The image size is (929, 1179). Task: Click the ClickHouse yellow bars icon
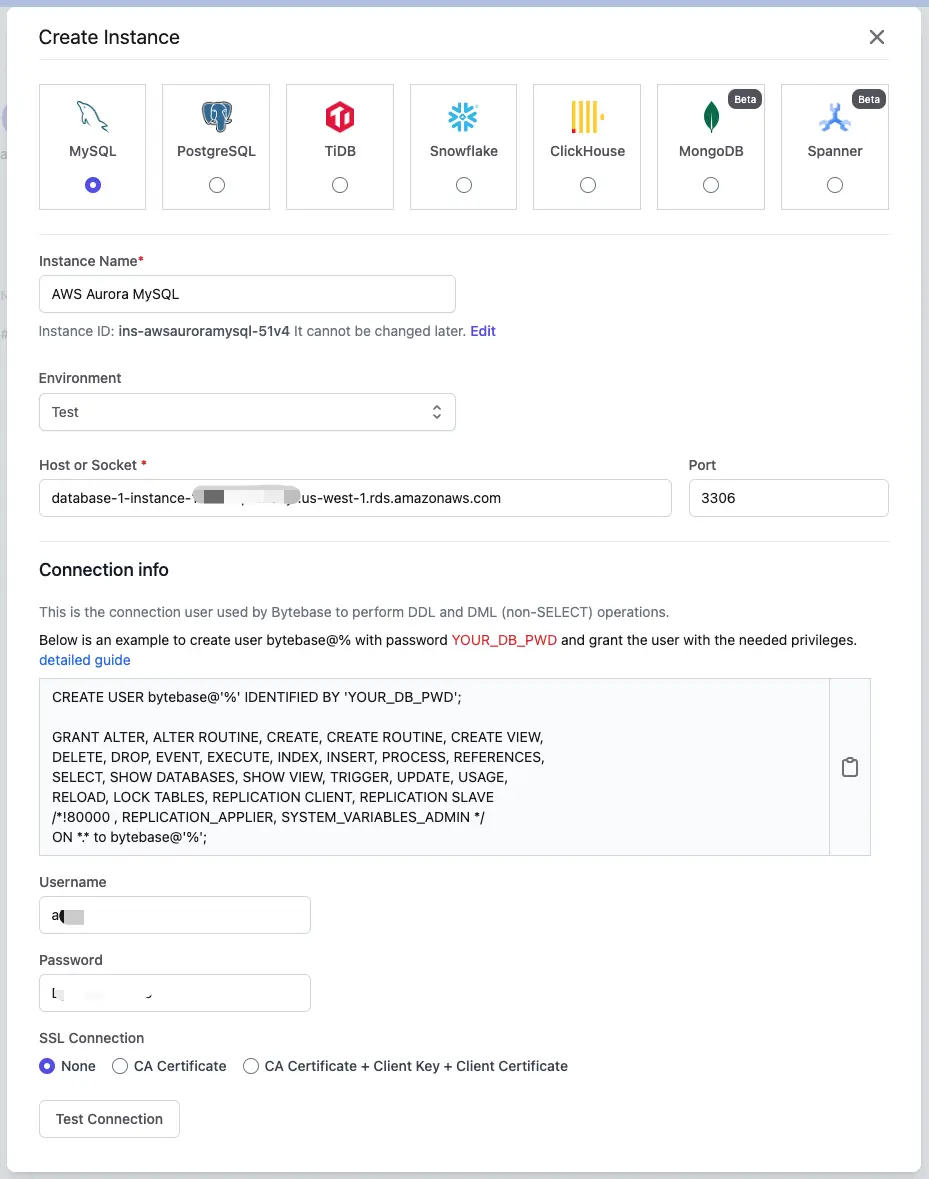coord(587,117)
